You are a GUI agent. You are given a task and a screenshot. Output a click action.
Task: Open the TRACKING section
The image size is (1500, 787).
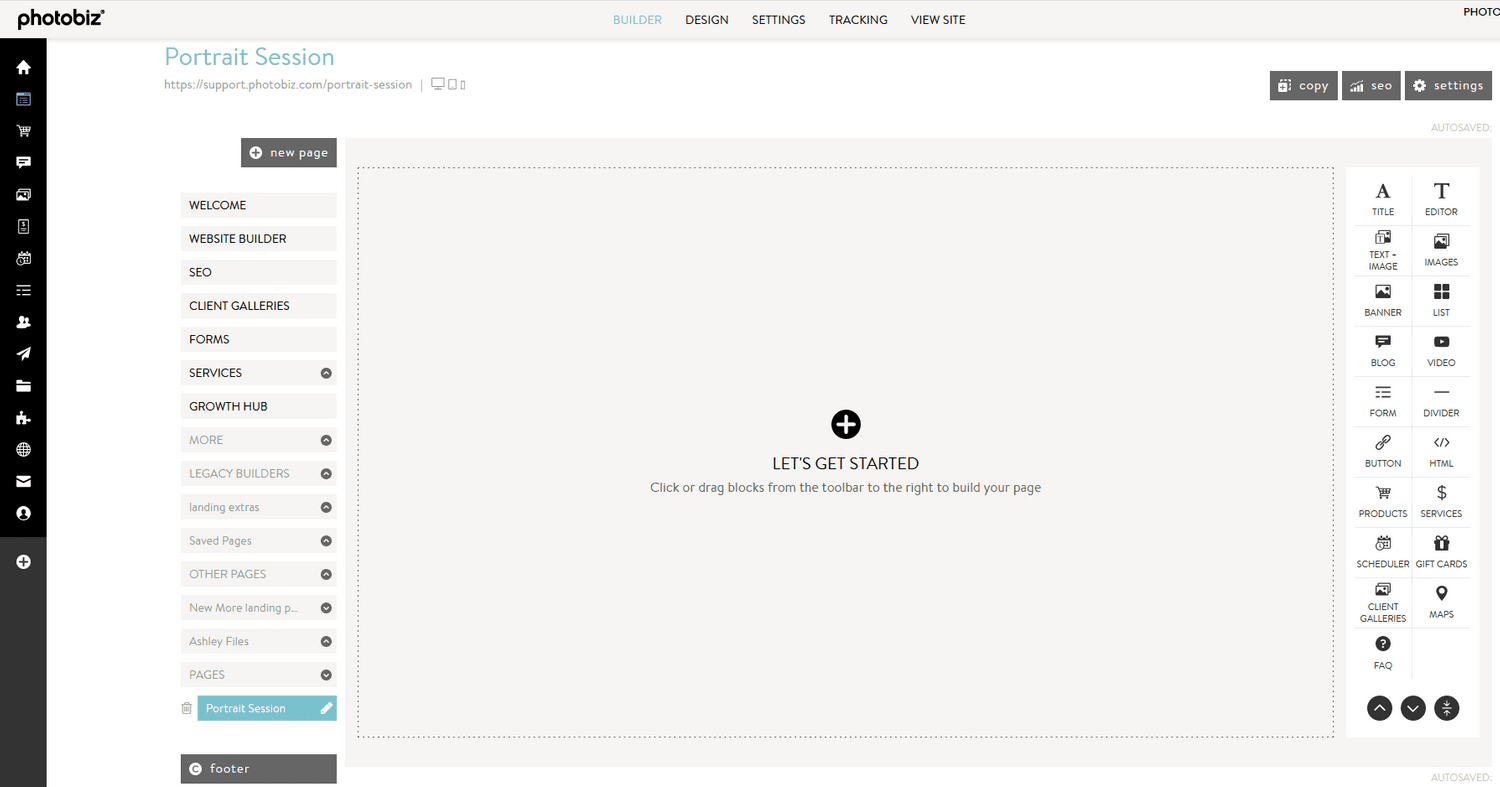click(858, 19)
